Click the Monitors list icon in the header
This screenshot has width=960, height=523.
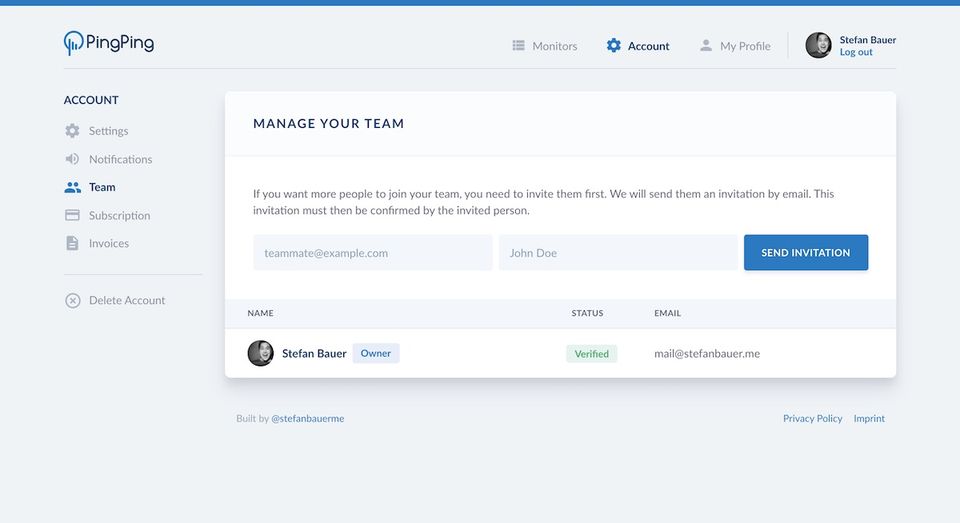519,45
